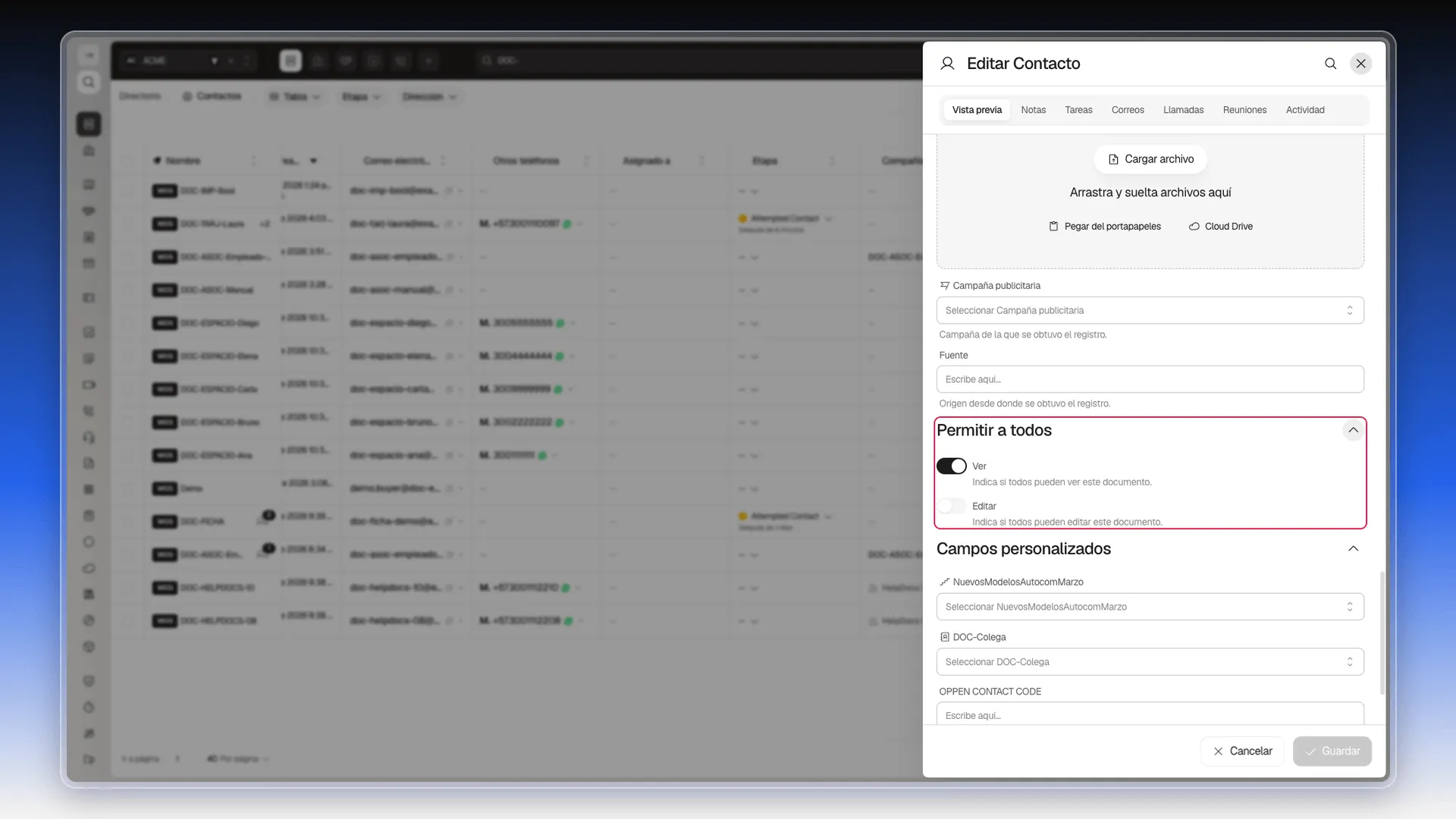Screen dimensions: 1456x819
Task: Click the DOC-Colega field icon
Action: point(945,637)
